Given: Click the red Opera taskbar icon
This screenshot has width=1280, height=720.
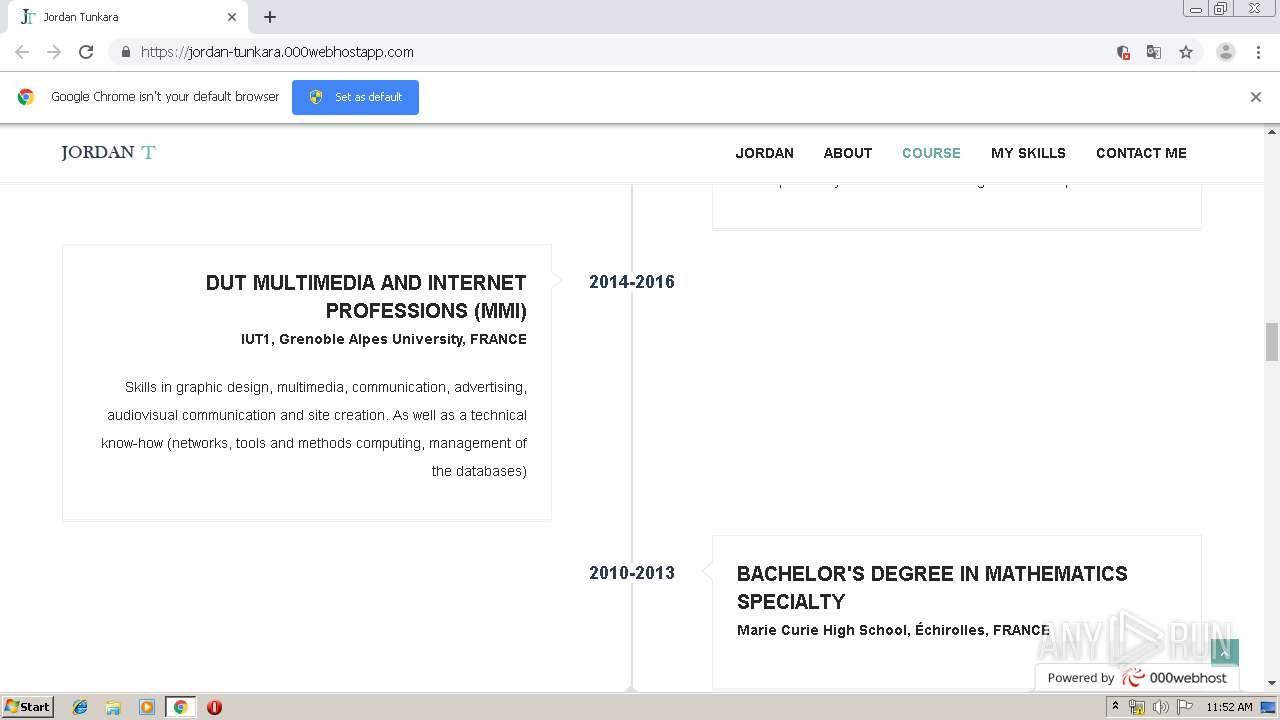Looking at the screenshot, I should pos(214,707).
